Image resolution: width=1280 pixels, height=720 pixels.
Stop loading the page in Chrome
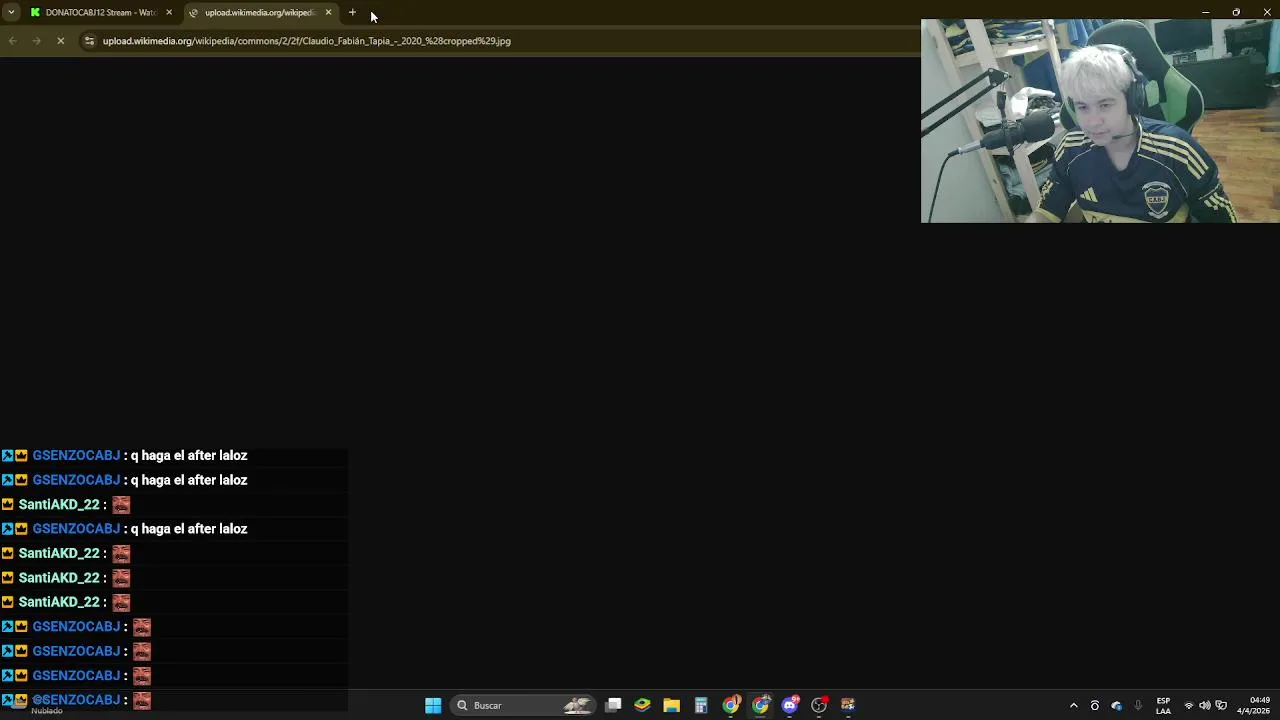[60, 41]
